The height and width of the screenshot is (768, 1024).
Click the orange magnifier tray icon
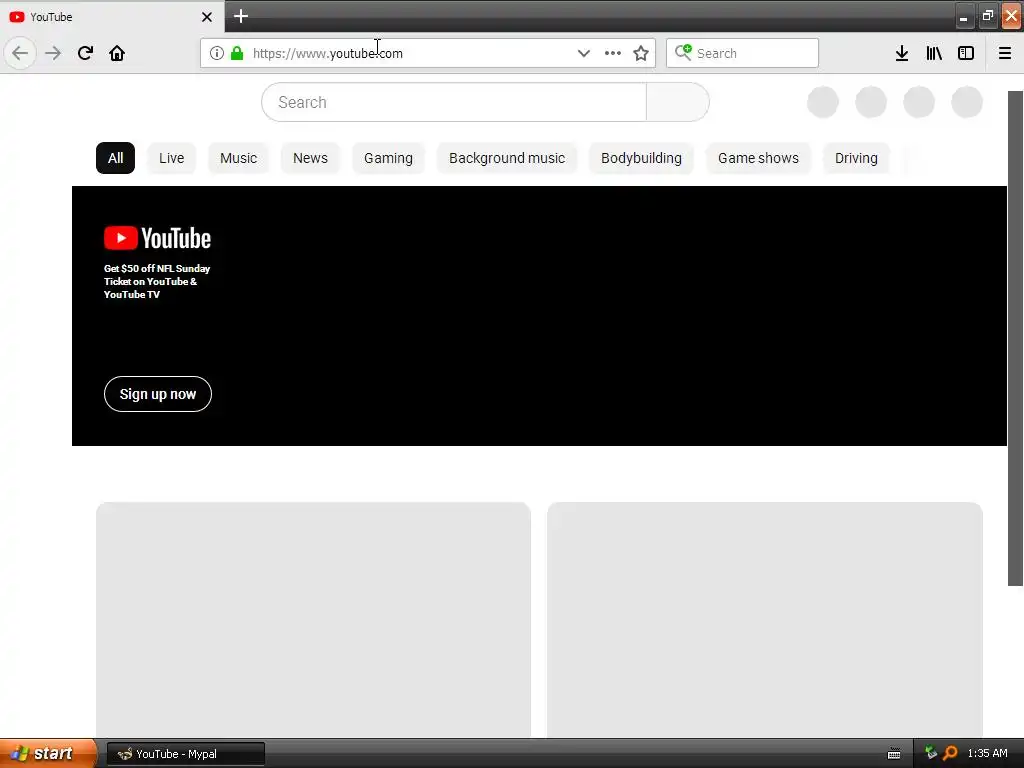tap(950, 753)
